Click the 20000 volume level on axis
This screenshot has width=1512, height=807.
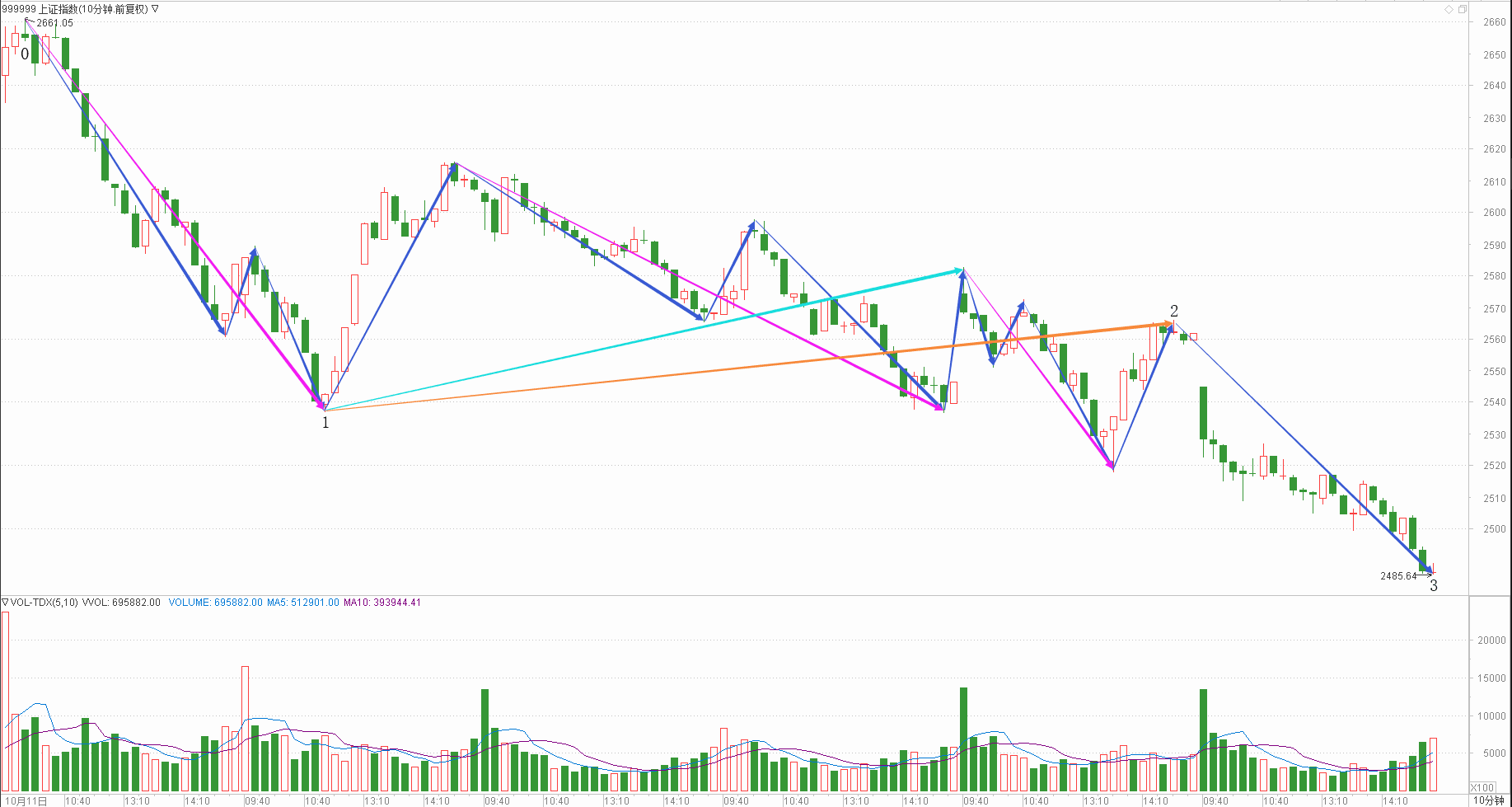pyautogui.click(x=1491, y=640)
